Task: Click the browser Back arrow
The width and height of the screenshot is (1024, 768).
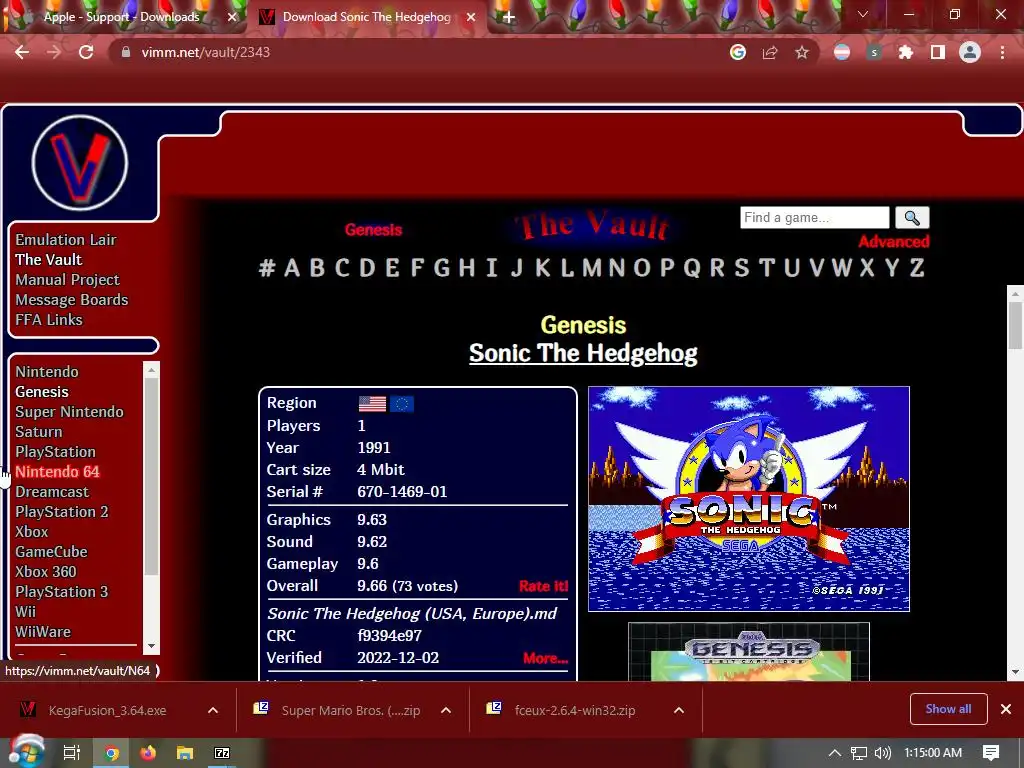Action: tap(22, 52)
